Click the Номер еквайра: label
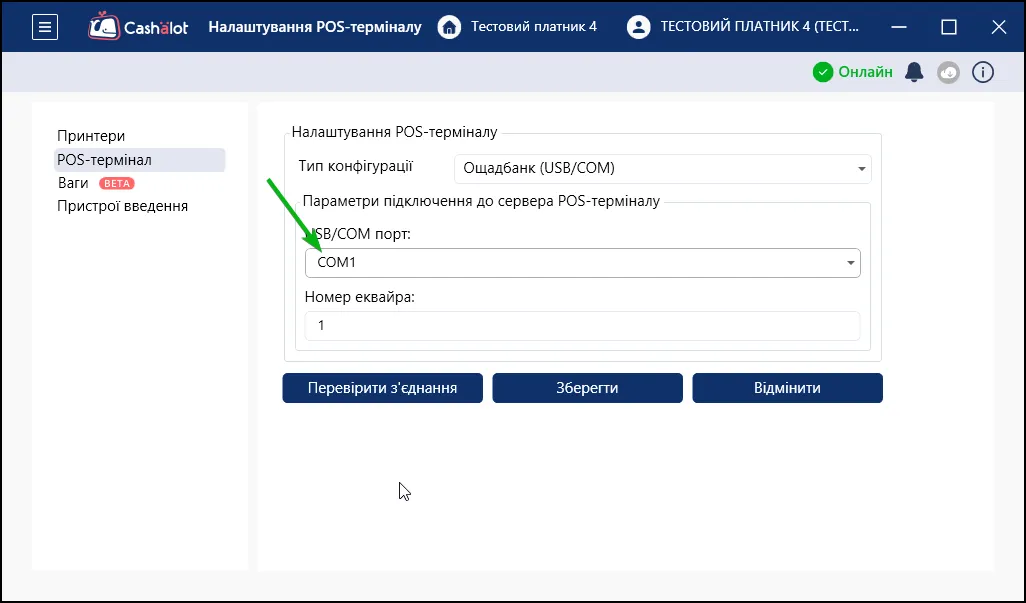The image size is (1026, 603). point(360,297)
